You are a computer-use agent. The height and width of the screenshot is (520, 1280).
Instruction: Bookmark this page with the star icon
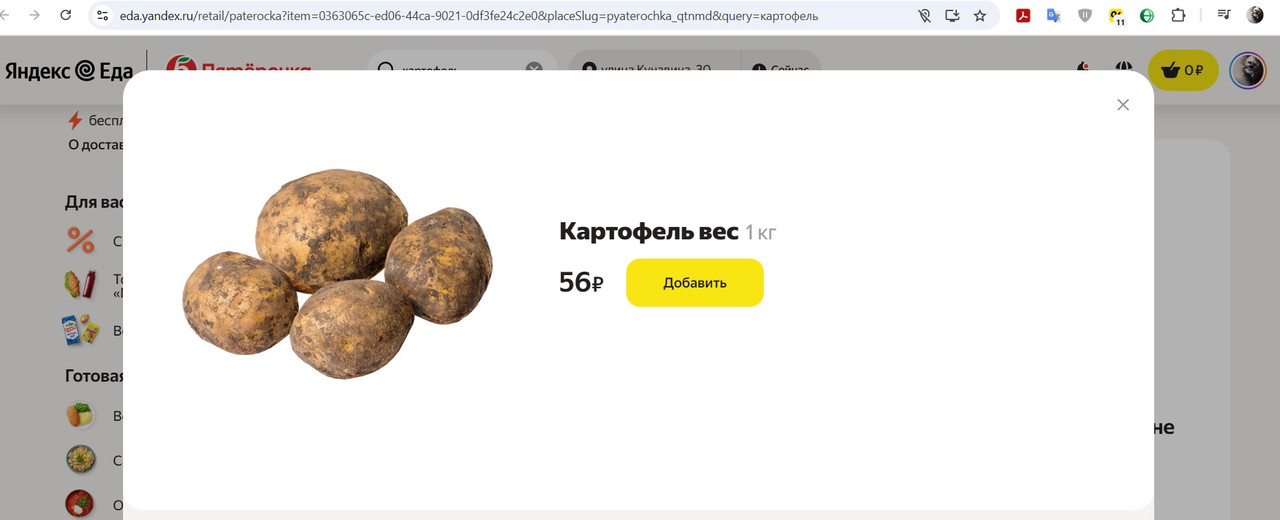tap(980, 16)
